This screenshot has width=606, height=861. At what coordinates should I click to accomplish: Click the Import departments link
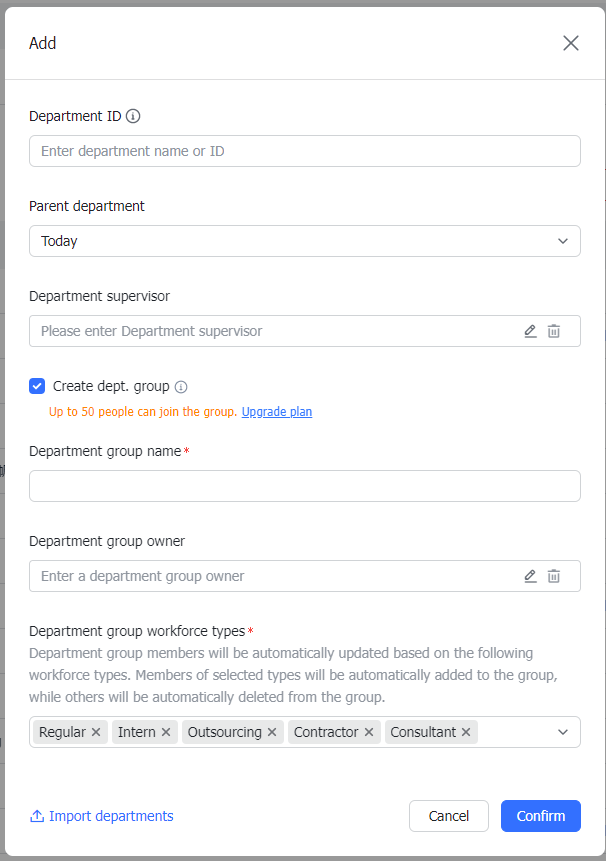tap(101, 816)
